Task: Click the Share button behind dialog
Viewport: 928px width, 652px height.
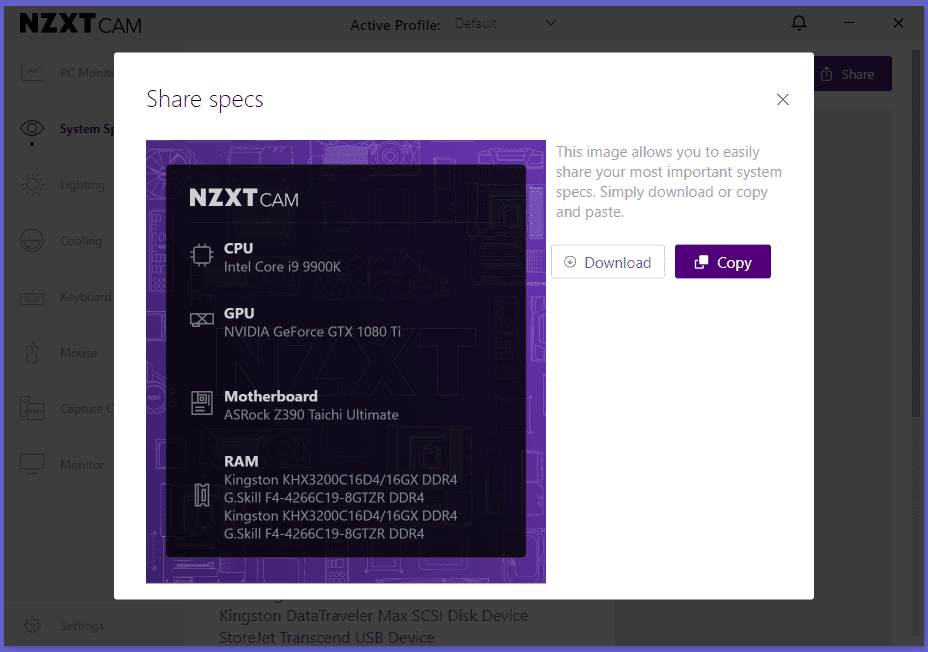Action: [853, 74]
